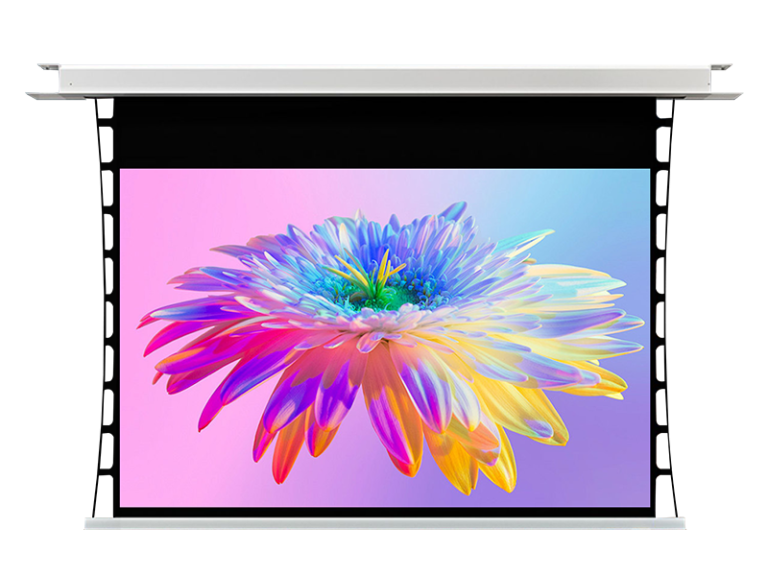Viewport: 768px width, 576px height.
Task: Select the topmost tab on the left tension strip
Action: click(106, 109)
